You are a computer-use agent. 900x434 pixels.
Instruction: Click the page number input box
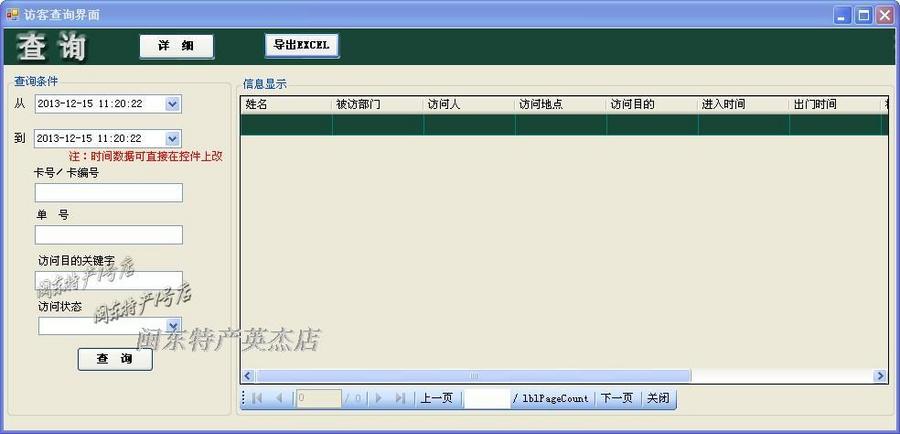click(x=487, y=398)
